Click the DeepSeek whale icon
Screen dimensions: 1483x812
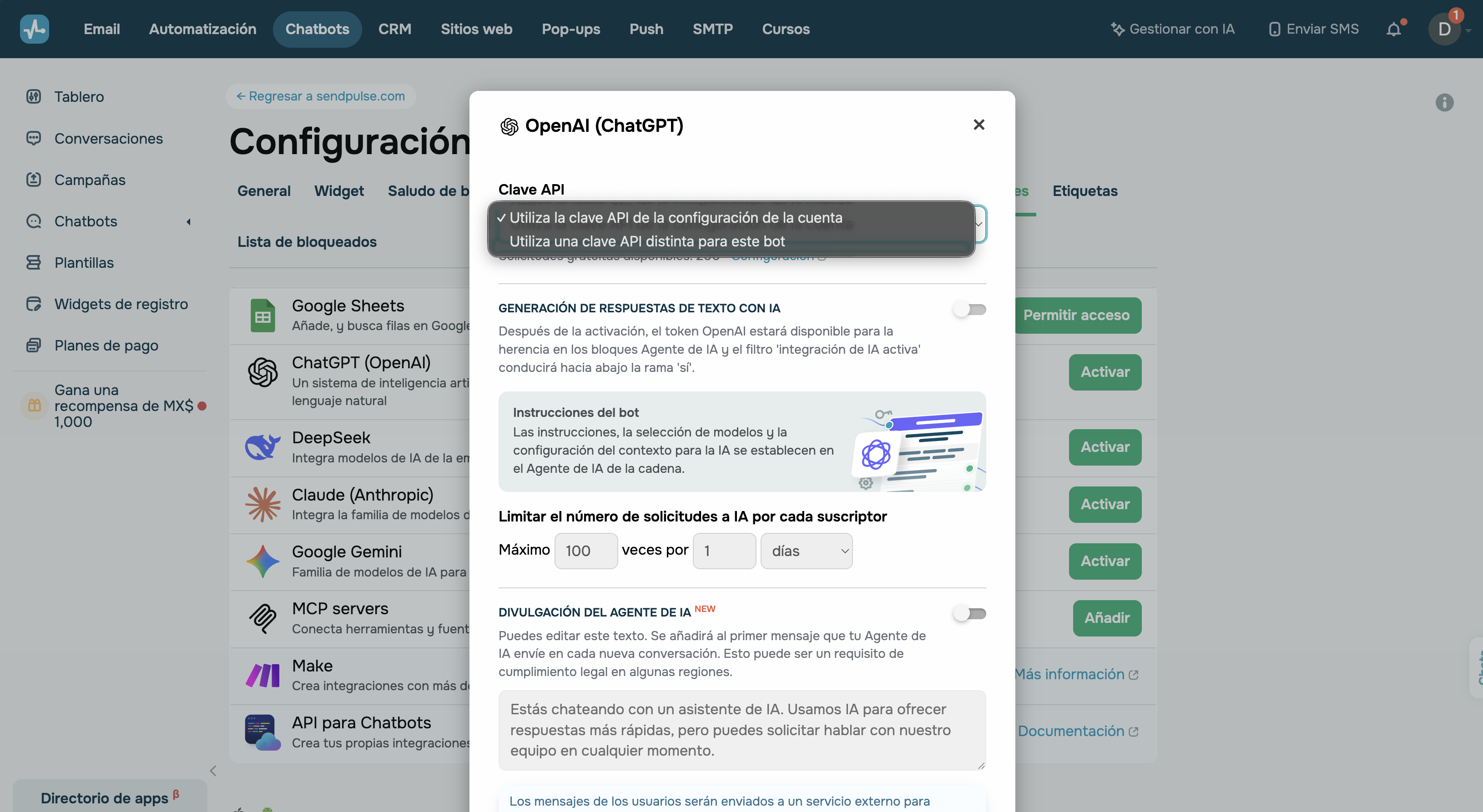[262, 447]
